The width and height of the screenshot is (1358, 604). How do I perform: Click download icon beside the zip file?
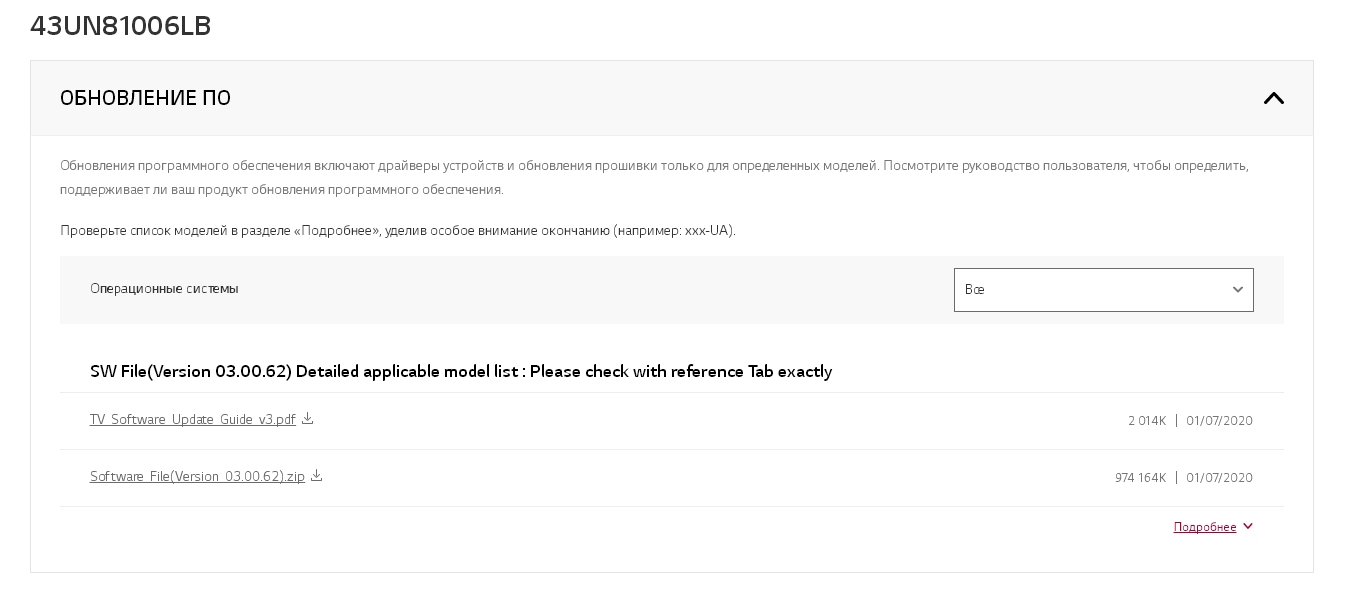(x=317, y=476)
